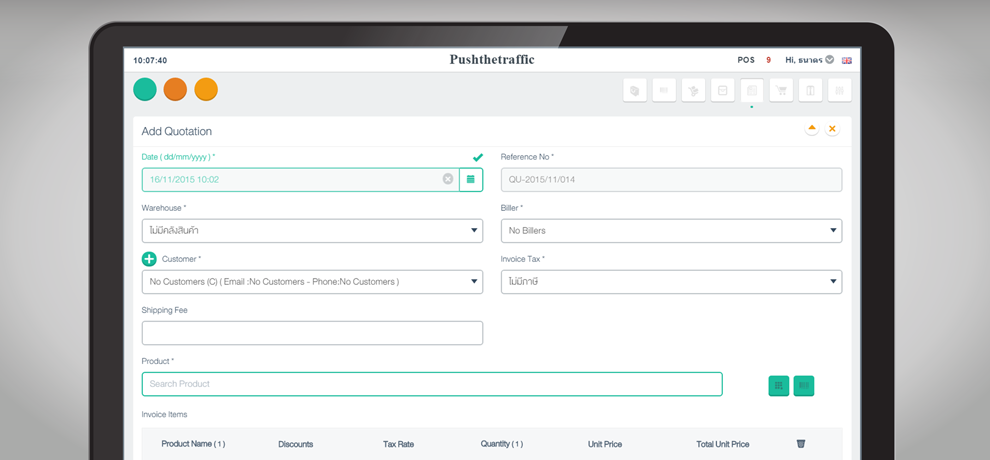Open the Customer dropdown list

(312, 282)
